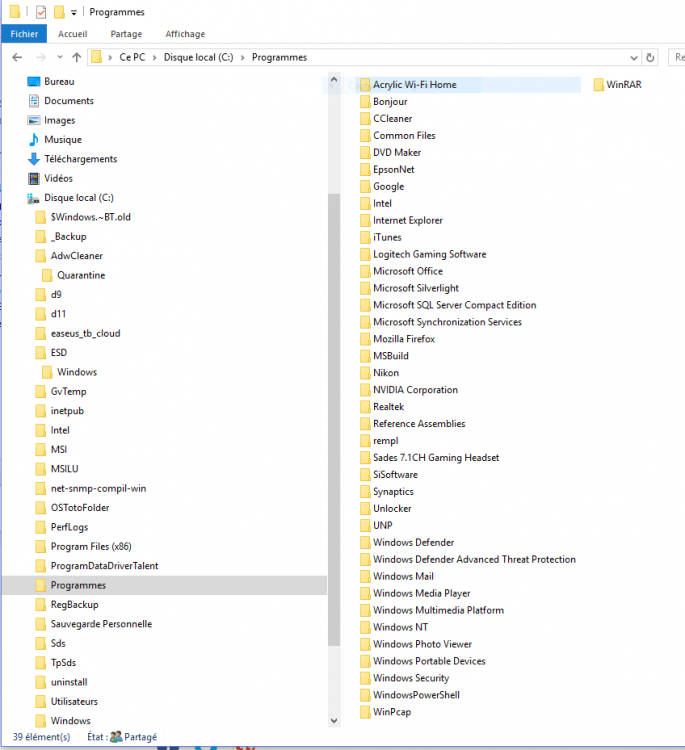Click the Disque local (C:) drive icon
The height and width of the screenshot is (750, 685).
[33, 198]
